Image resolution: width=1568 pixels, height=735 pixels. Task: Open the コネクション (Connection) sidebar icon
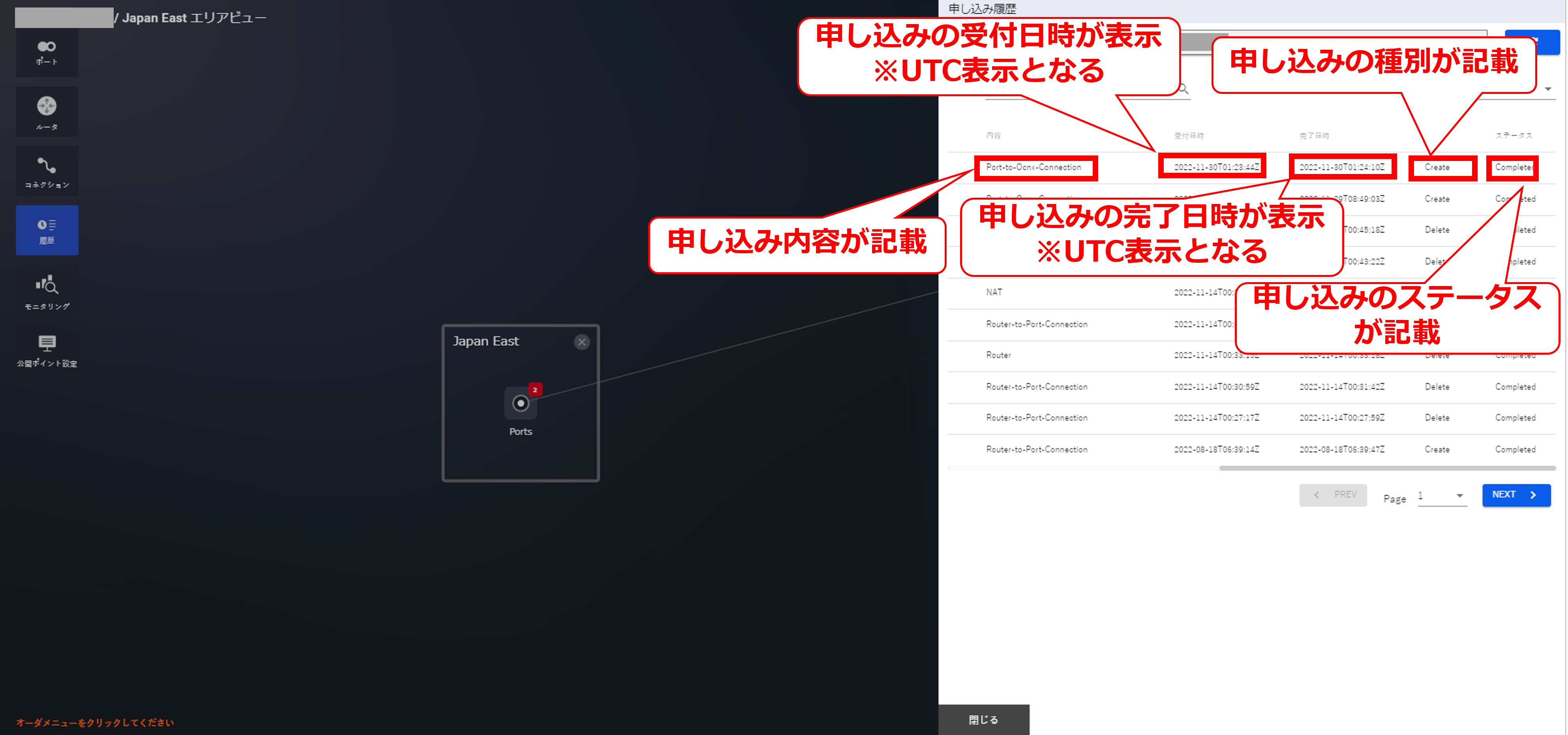click(47, 172)
